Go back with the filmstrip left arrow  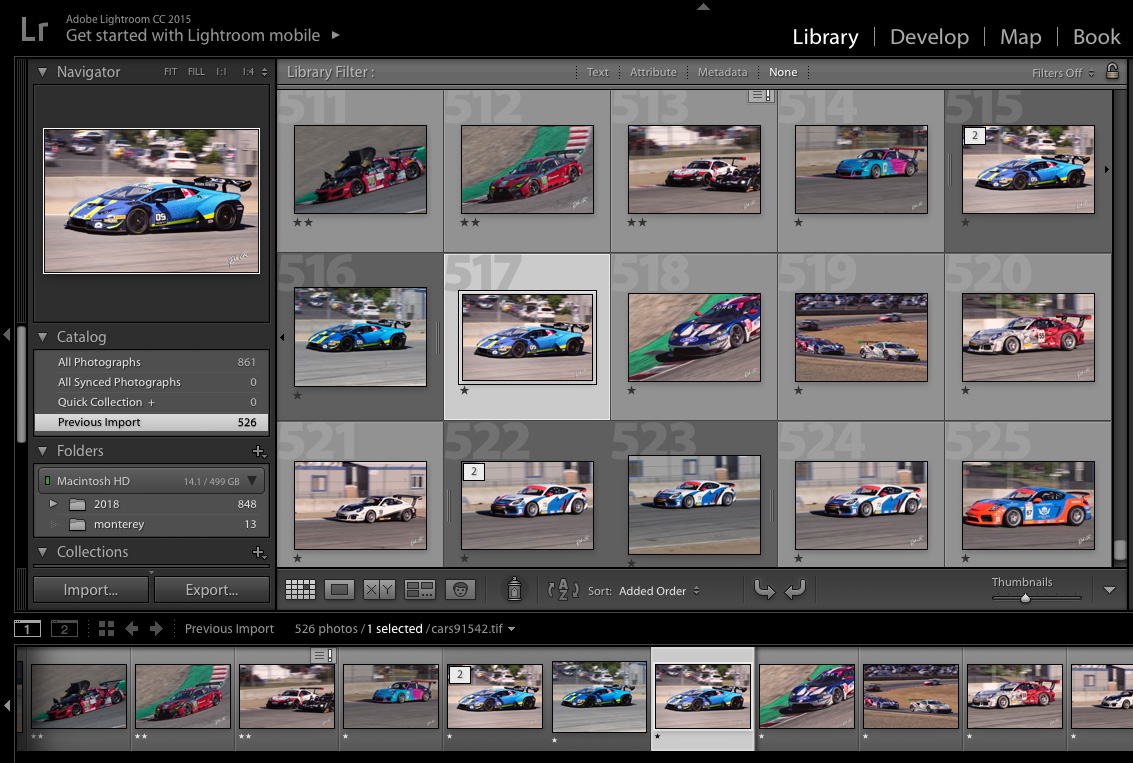pyautogui.click(x=132, y=629)
